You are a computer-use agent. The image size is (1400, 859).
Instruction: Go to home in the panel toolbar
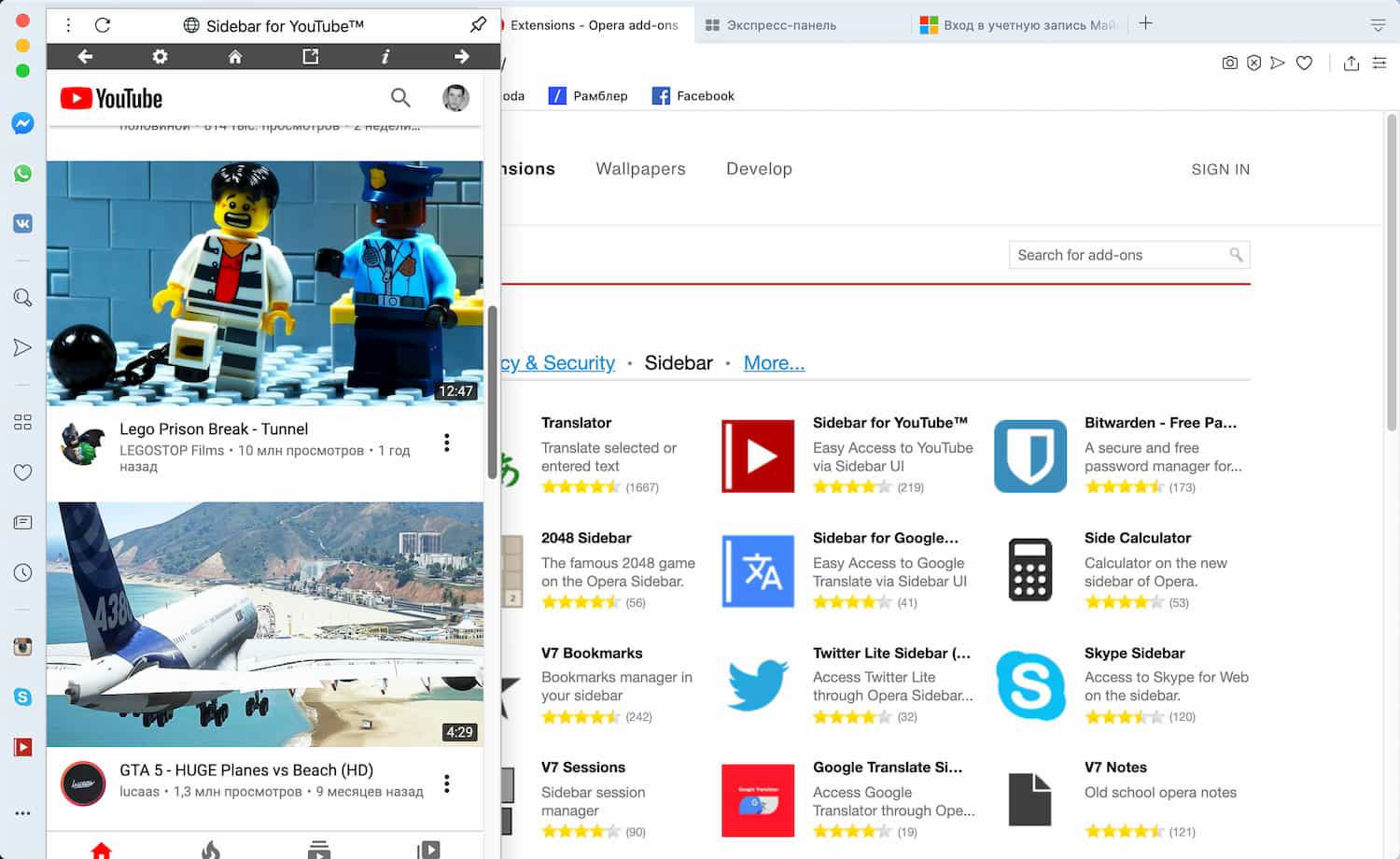[235, 57]
